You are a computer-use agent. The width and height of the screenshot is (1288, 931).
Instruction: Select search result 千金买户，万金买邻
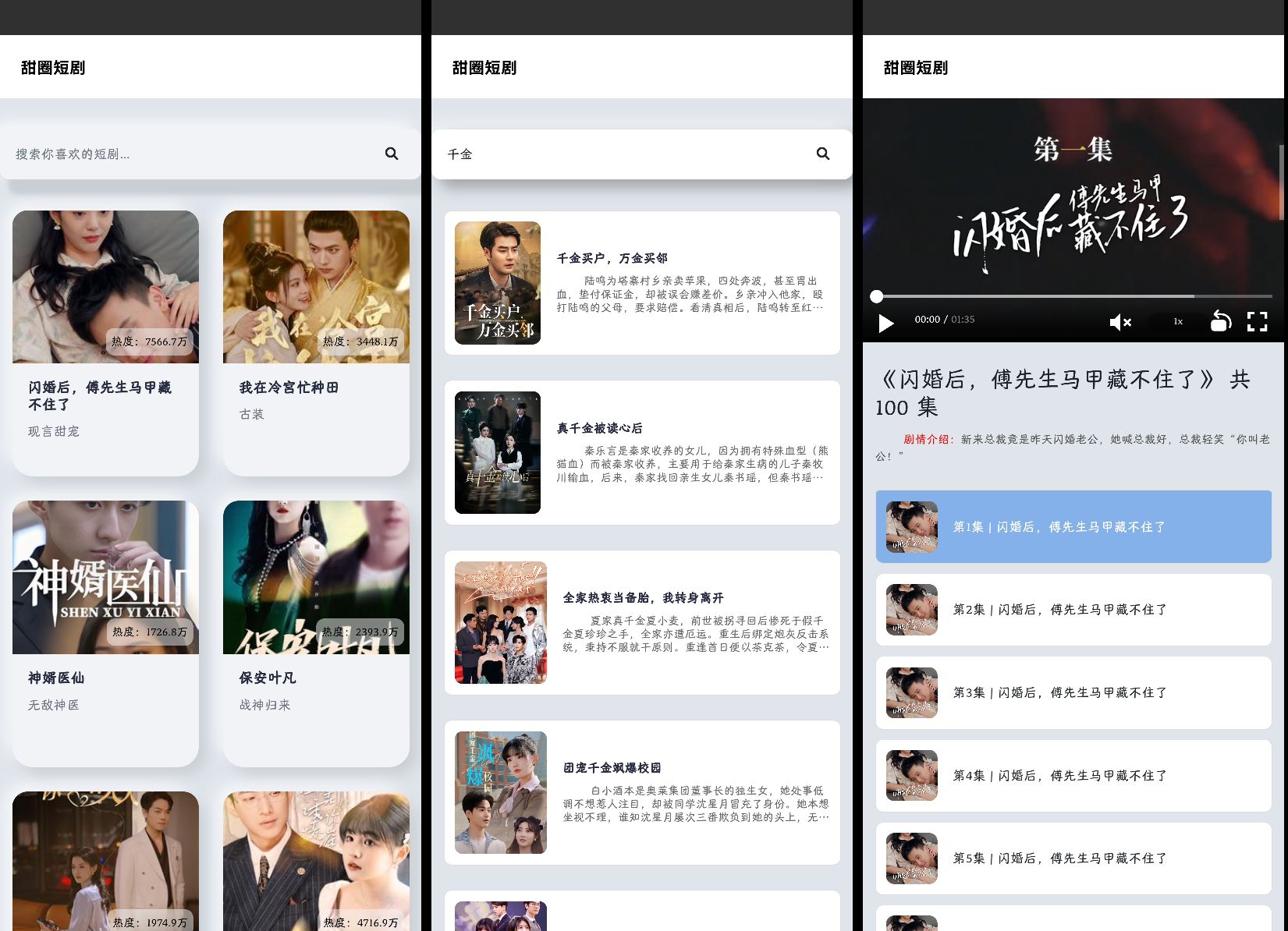tap(642, 283)
